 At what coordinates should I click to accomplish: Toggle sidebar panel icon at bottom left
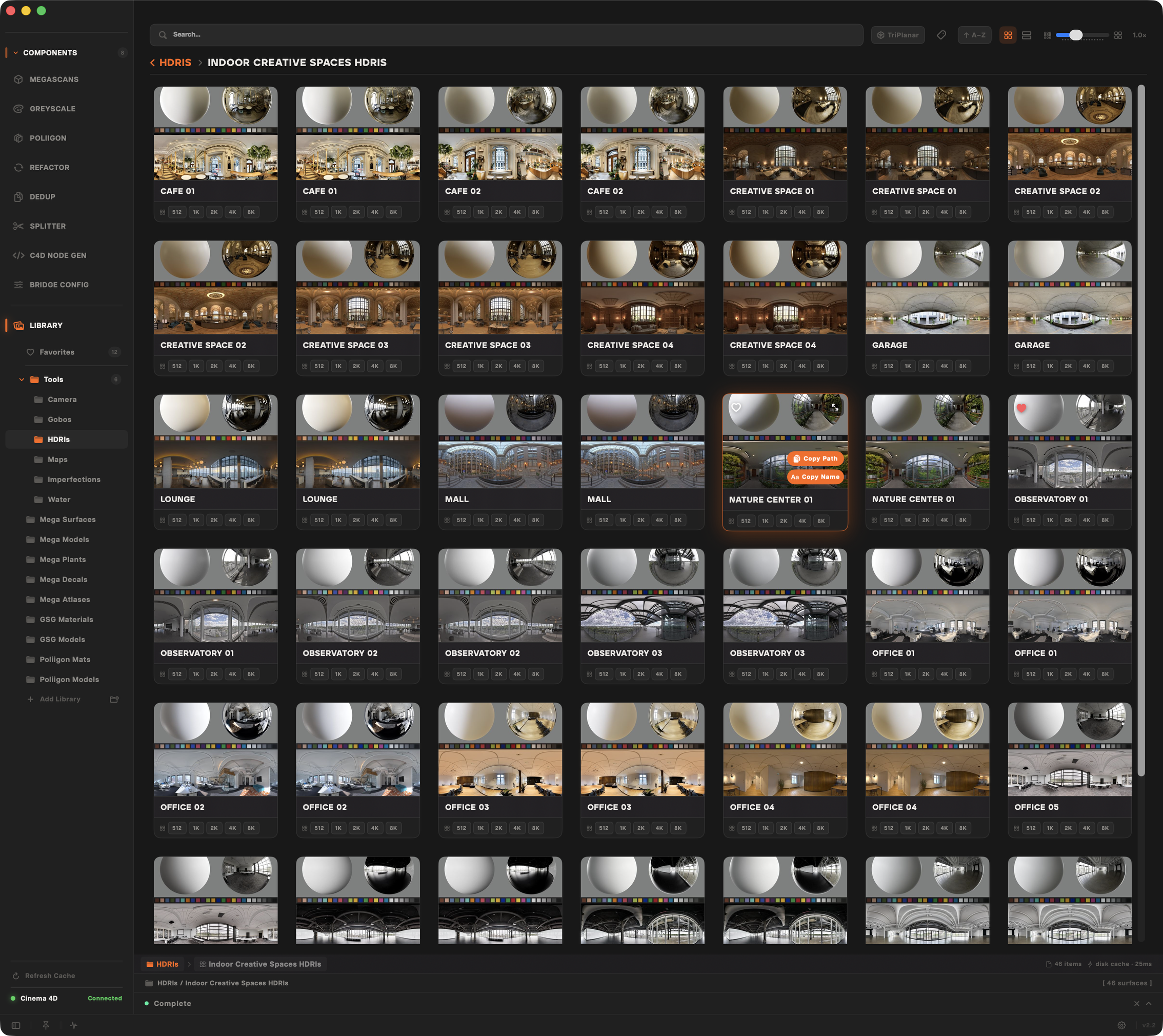click(x=16, y=1025)
